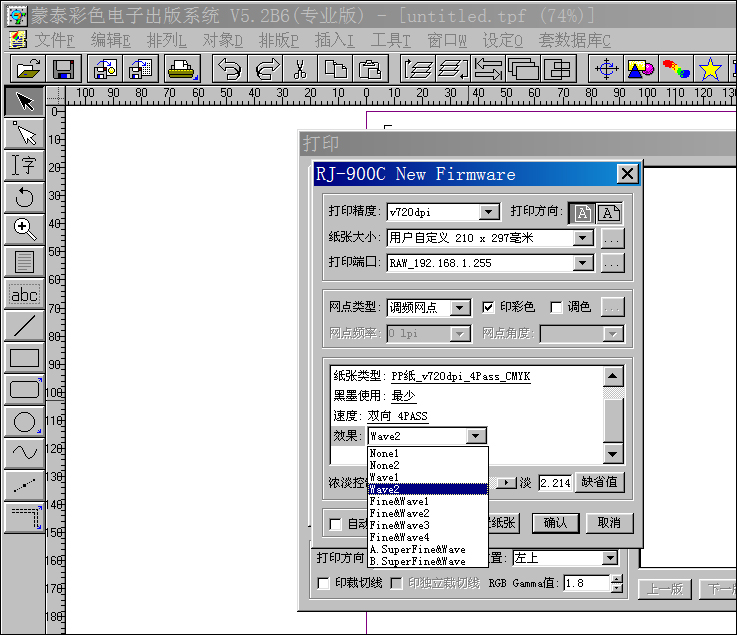Click the 确认 button
The height and width of the screenshot is (635, 737).
tap(556, 523)
